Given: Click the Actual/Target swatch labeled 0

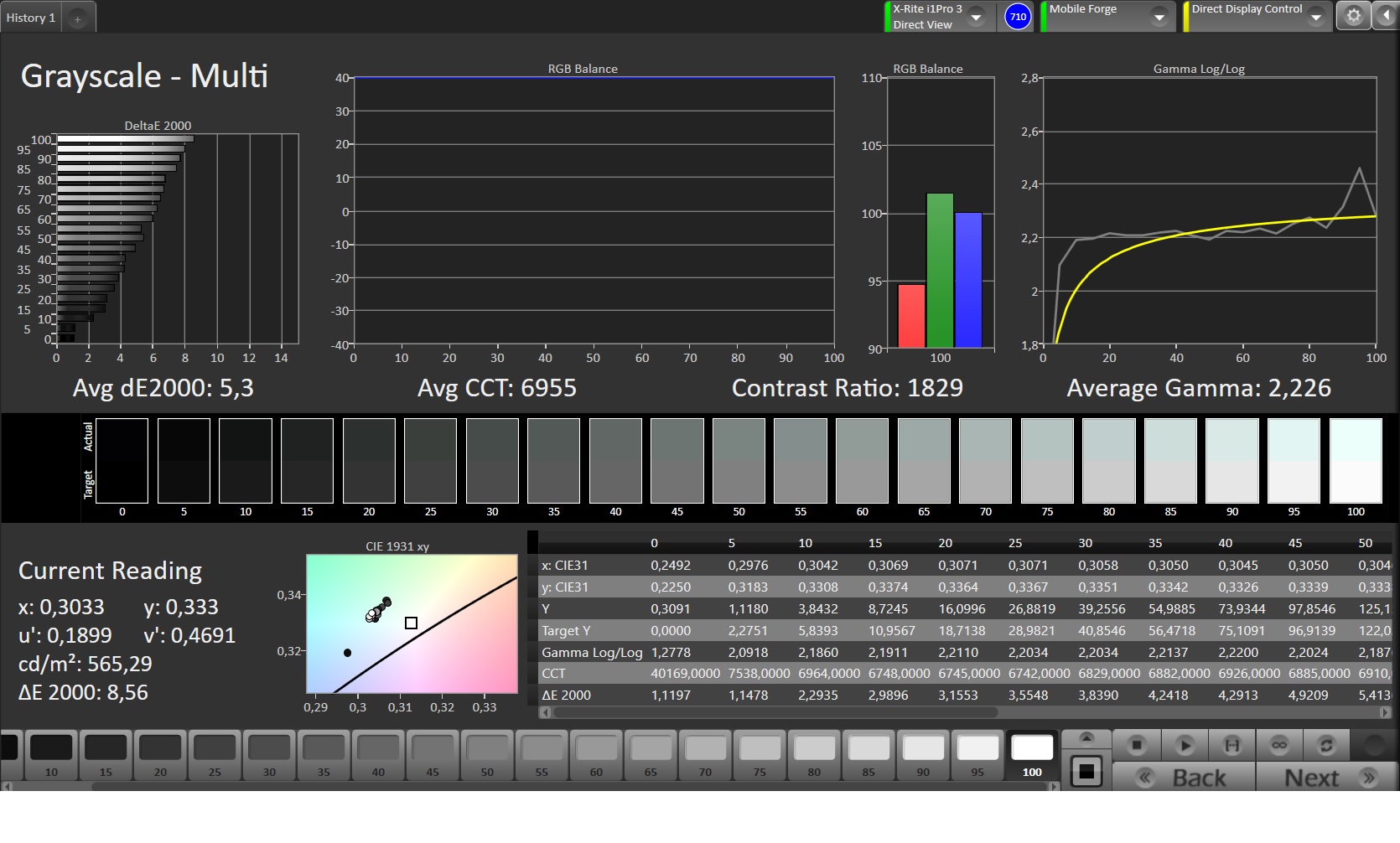Looking at the screenshot, I should pos(122,461).
